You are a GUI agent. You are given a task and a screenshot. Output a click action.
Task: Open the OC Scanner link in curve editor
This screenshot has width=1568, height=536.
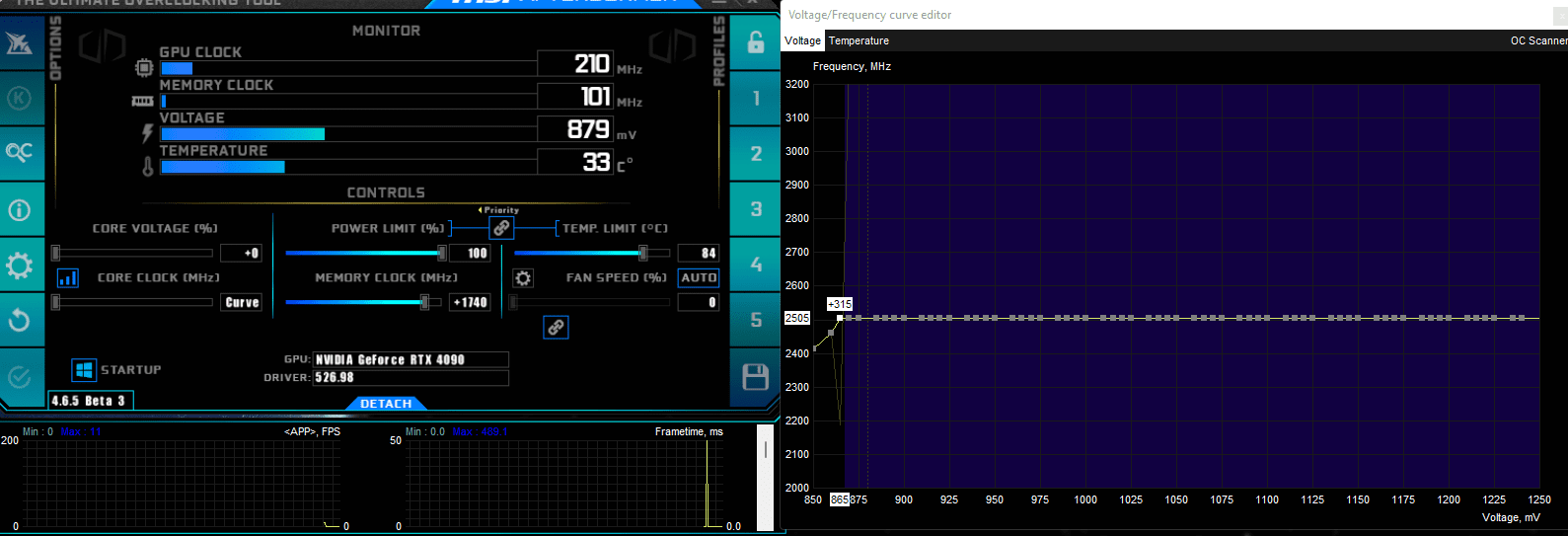coord(1537,40)
